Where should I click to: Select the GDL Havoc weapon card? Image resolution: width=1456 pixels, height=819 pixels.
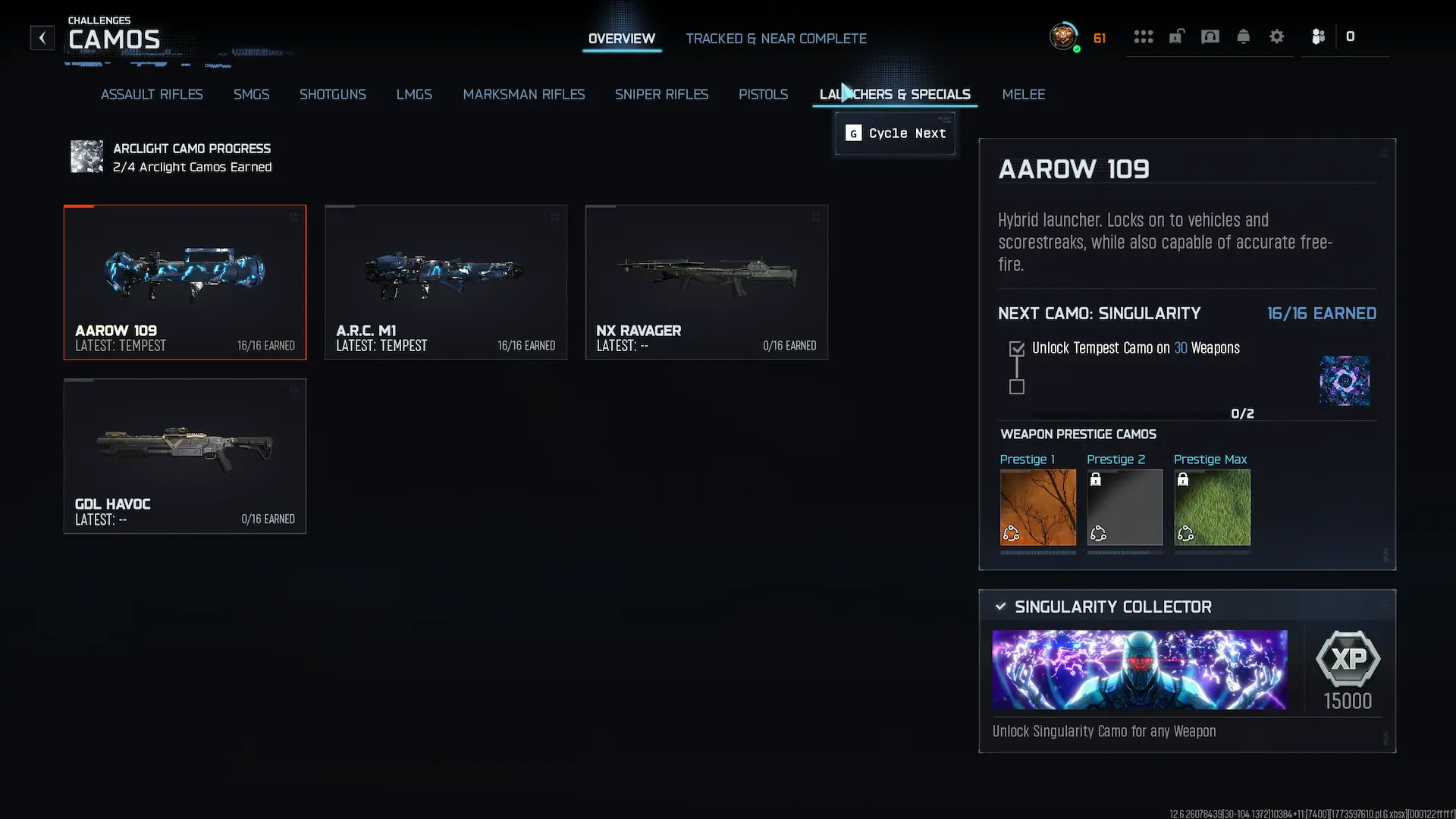click(x=185, y=456)
